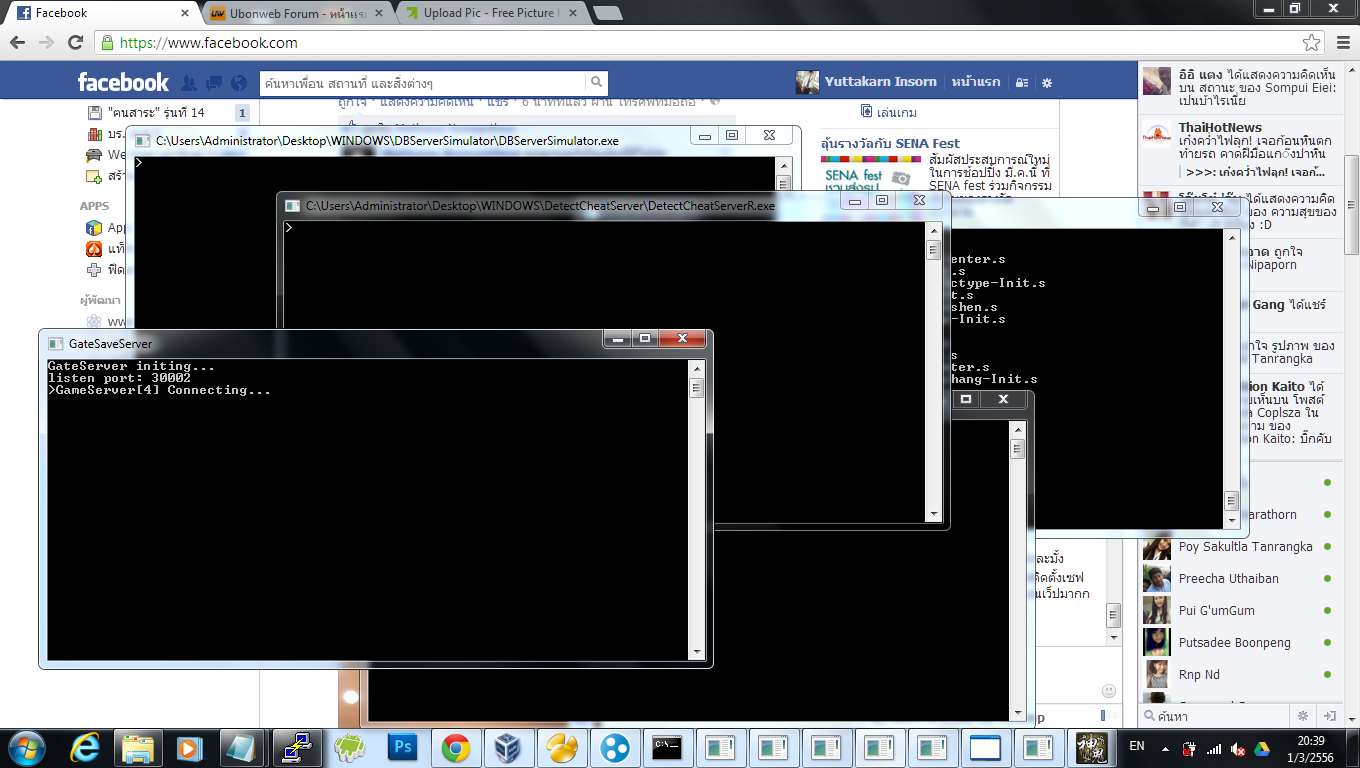This screenshot has width=1360, height=768.
Task: Open the muted volume tray icon
Action: pos(1238,748)
